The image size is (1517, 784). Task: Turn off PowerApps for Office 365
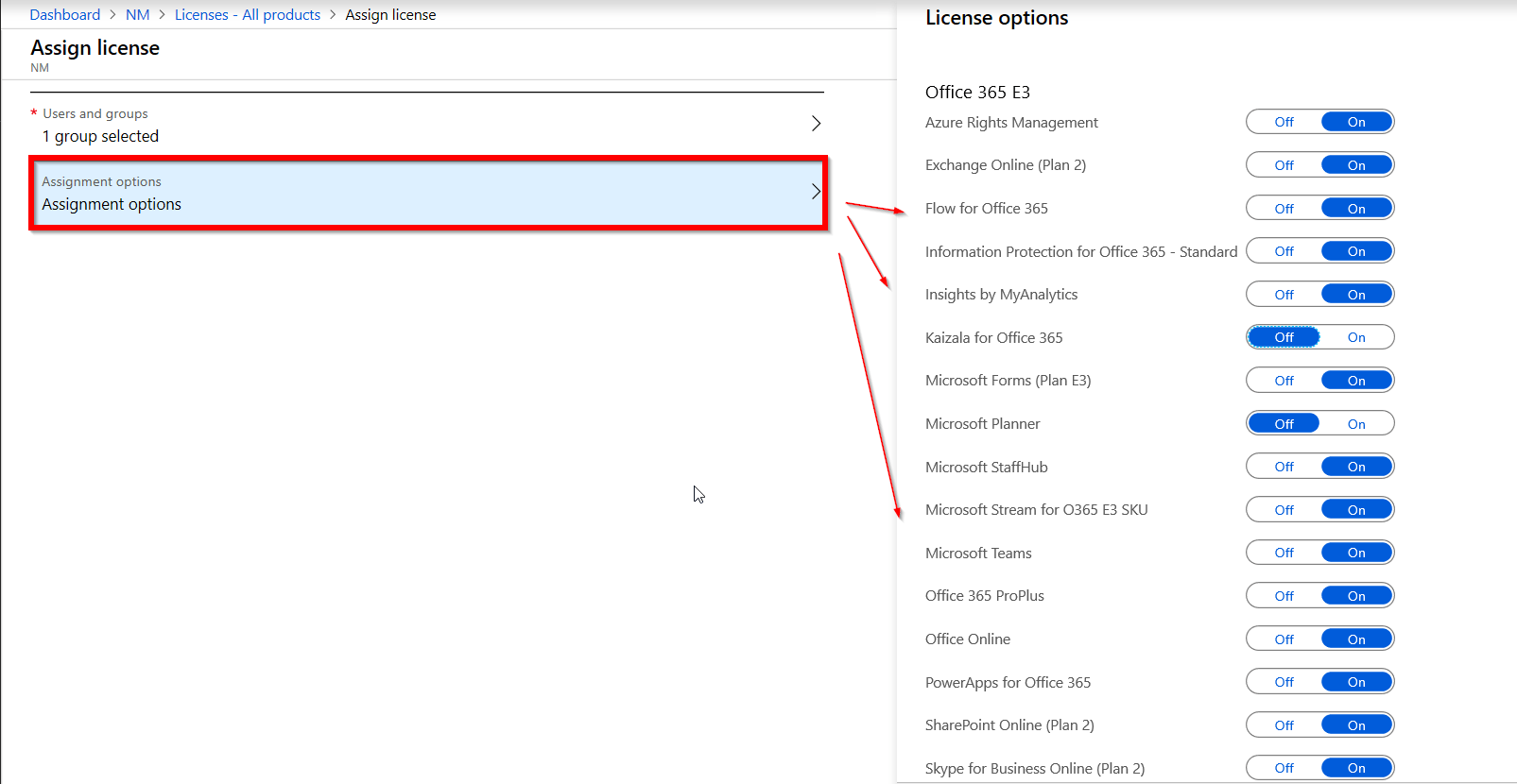point(1284,682)
